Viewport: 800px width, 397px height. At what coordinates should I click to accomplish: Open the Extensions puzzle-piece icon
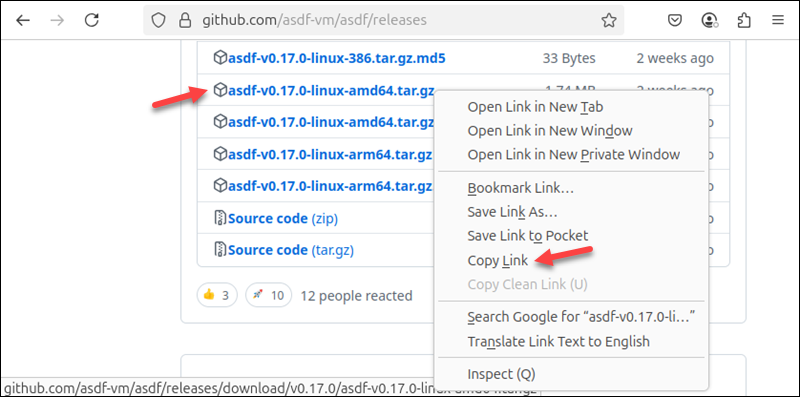click(x=744, y=20)
